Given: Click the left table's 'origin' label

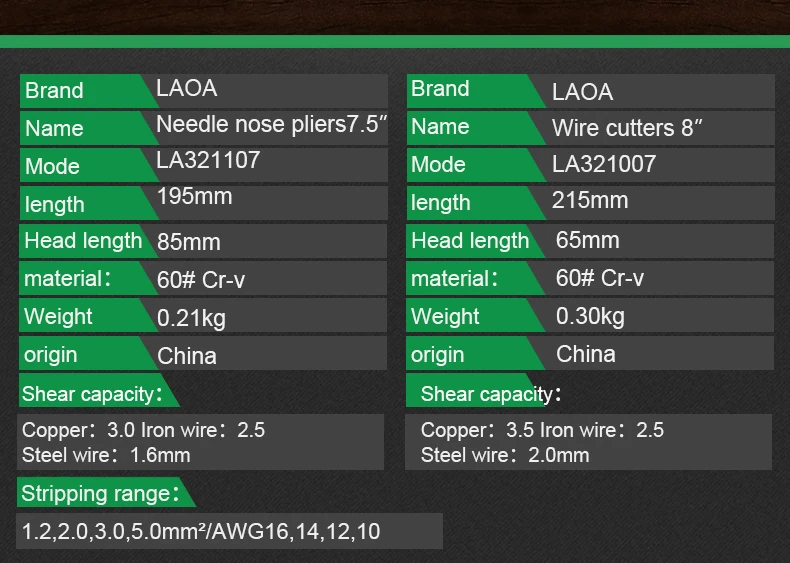Looking at the screenshot, I should [x=50, y=355].
